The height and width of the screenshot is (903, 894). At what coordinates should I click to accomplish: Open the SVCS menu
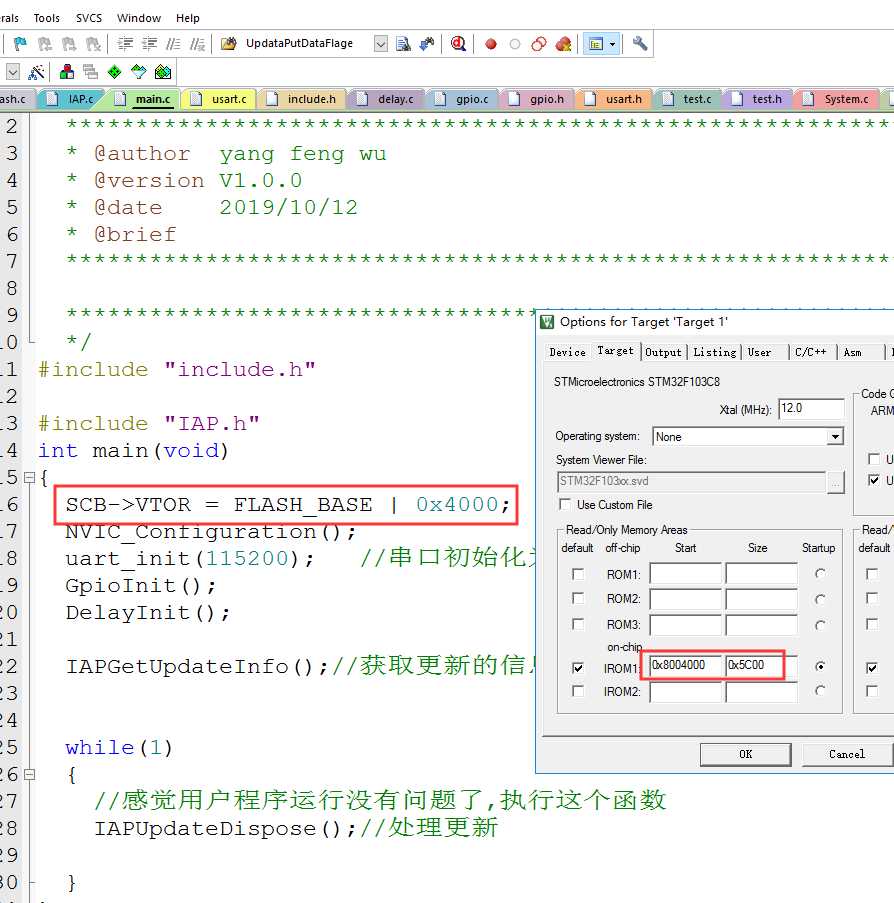(89, 18)
